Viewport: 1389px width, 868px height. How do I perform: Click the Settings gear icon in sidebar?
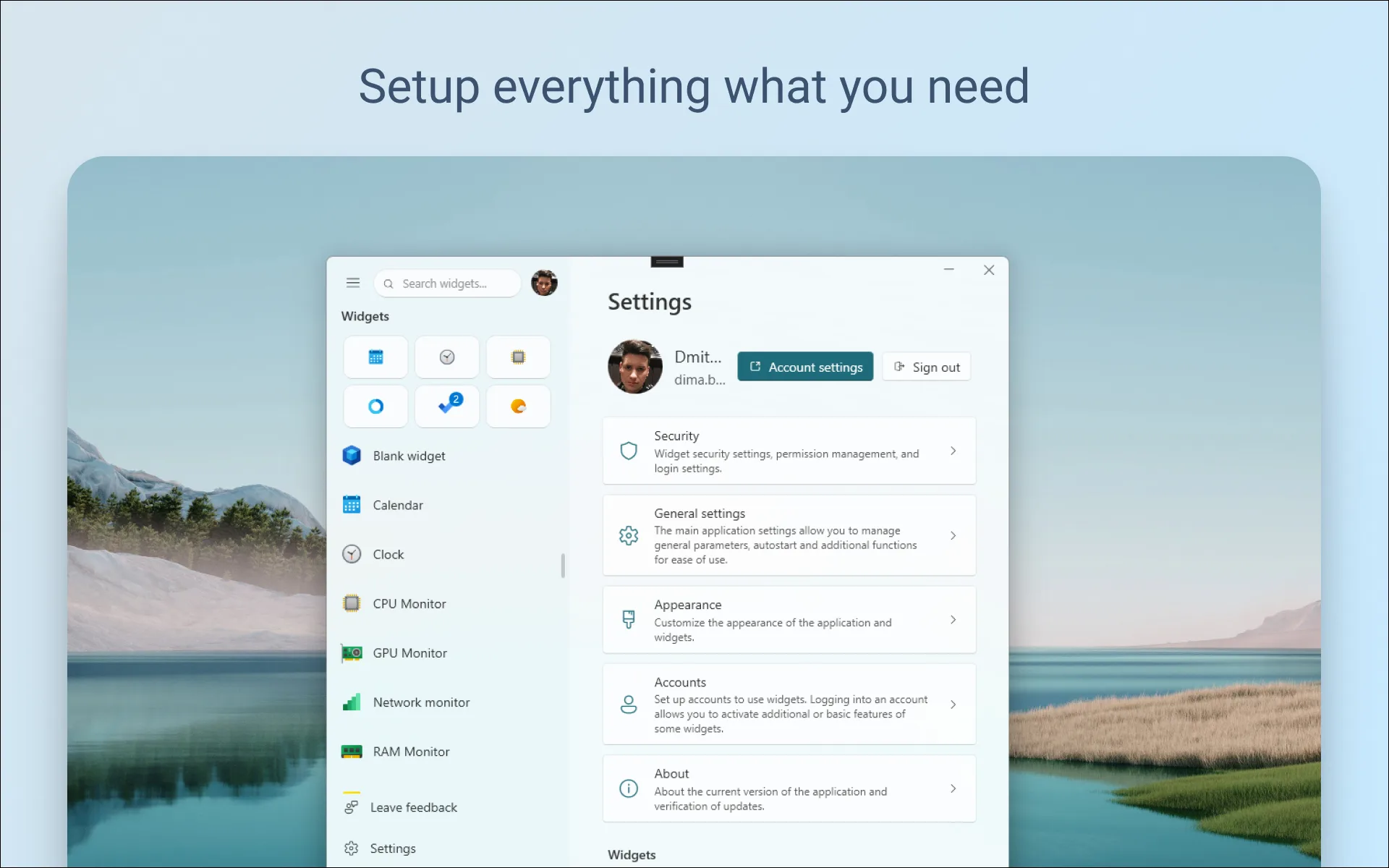point(352,848)
